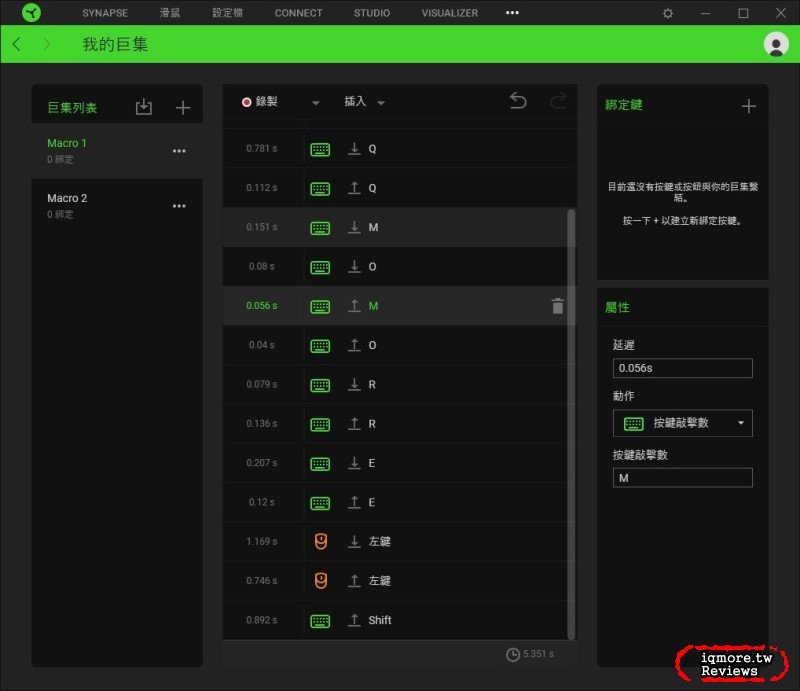Click the 延遲 delay input showing 0.056s
800x691 pixels.
tap(682, 368)
